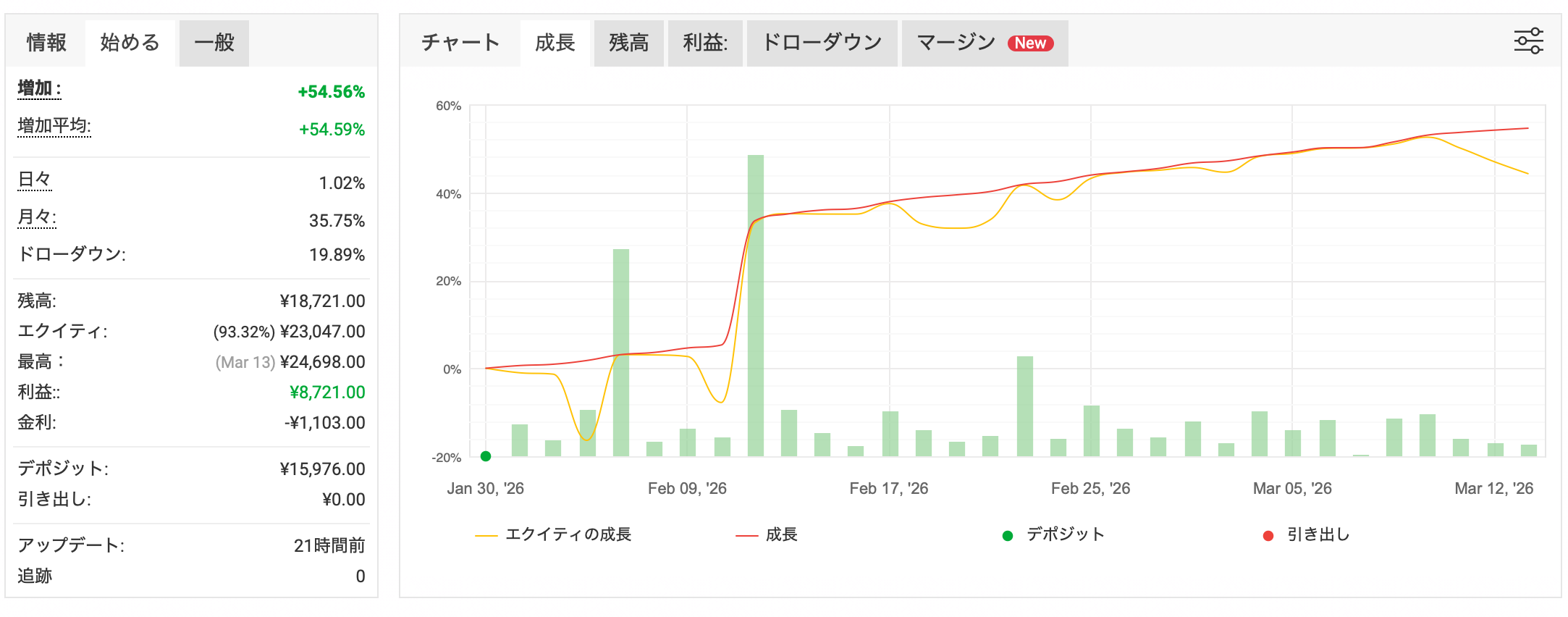Click the green デポジット legend dot
1568x617 pixels.
pos(1006,534)
